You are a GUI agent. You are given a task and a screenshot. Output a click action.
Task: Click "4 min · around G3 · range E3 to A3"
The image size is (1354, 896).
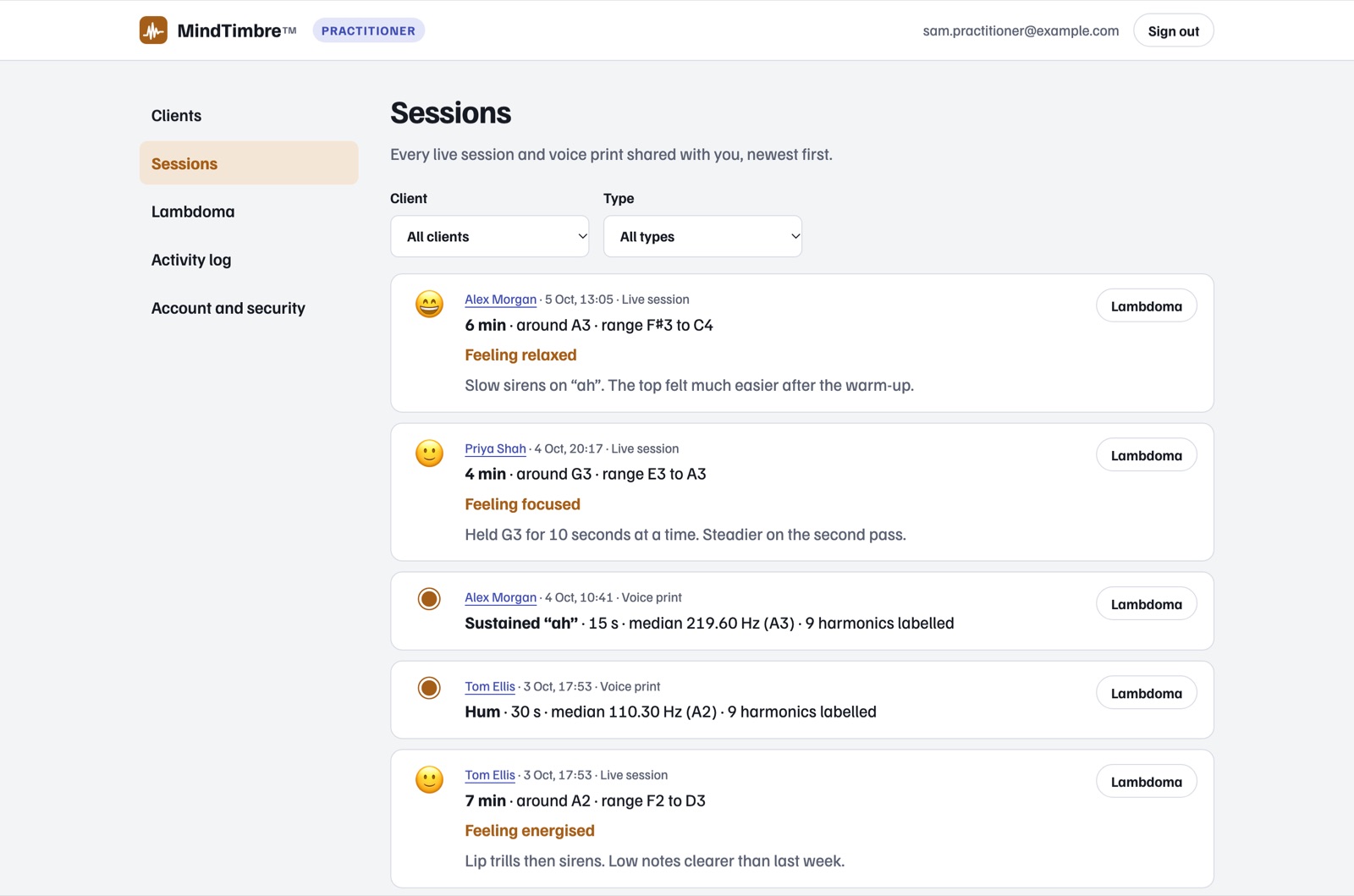click(x=586, y=474)
